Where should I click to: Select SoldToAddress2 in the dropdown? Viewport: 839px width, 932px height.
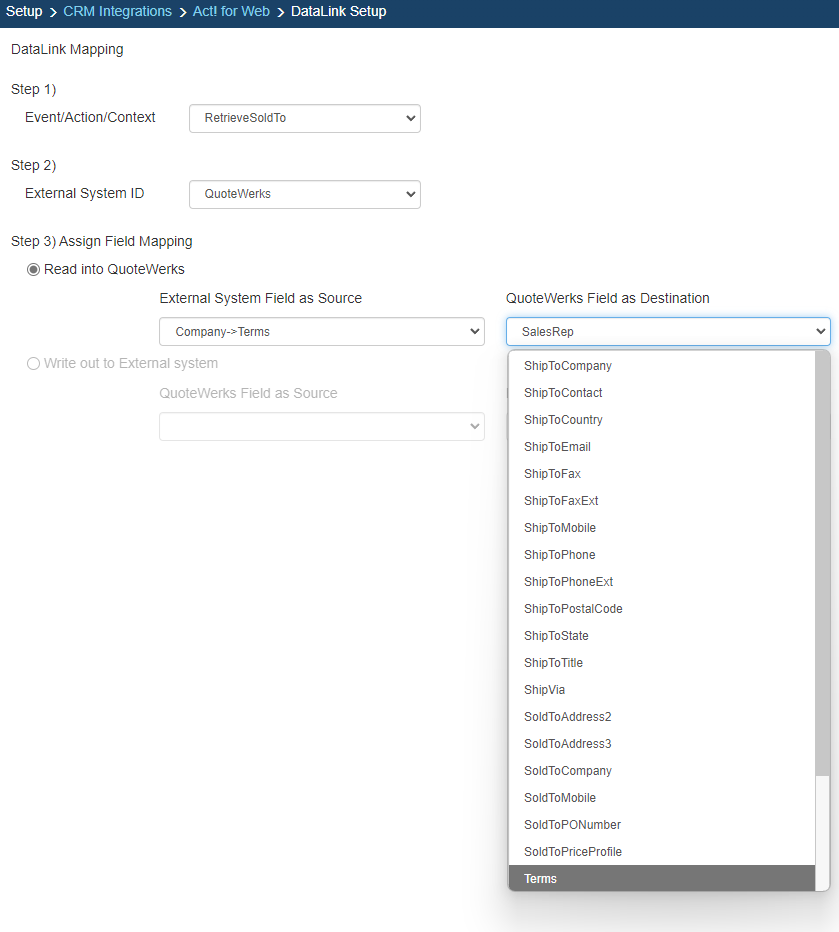tap(567, 717)
